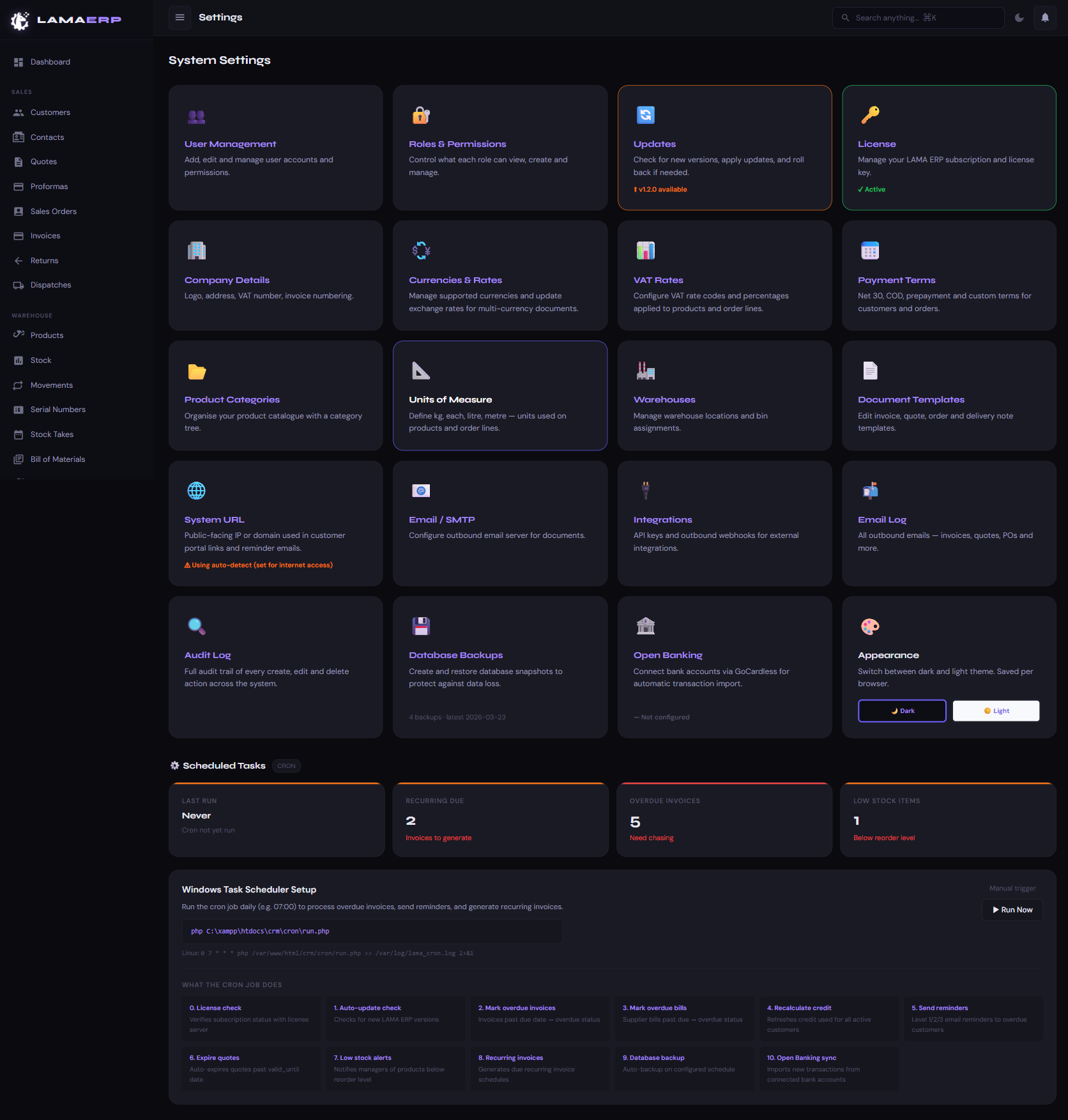Open Invoices in the sidebar

click(x=45, y=236)
